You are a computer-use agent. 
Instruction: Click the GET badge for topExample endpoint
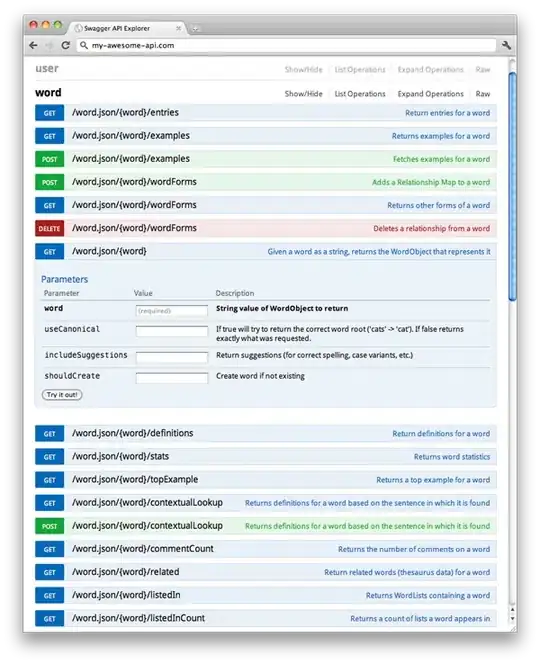[x=50, y=480]
